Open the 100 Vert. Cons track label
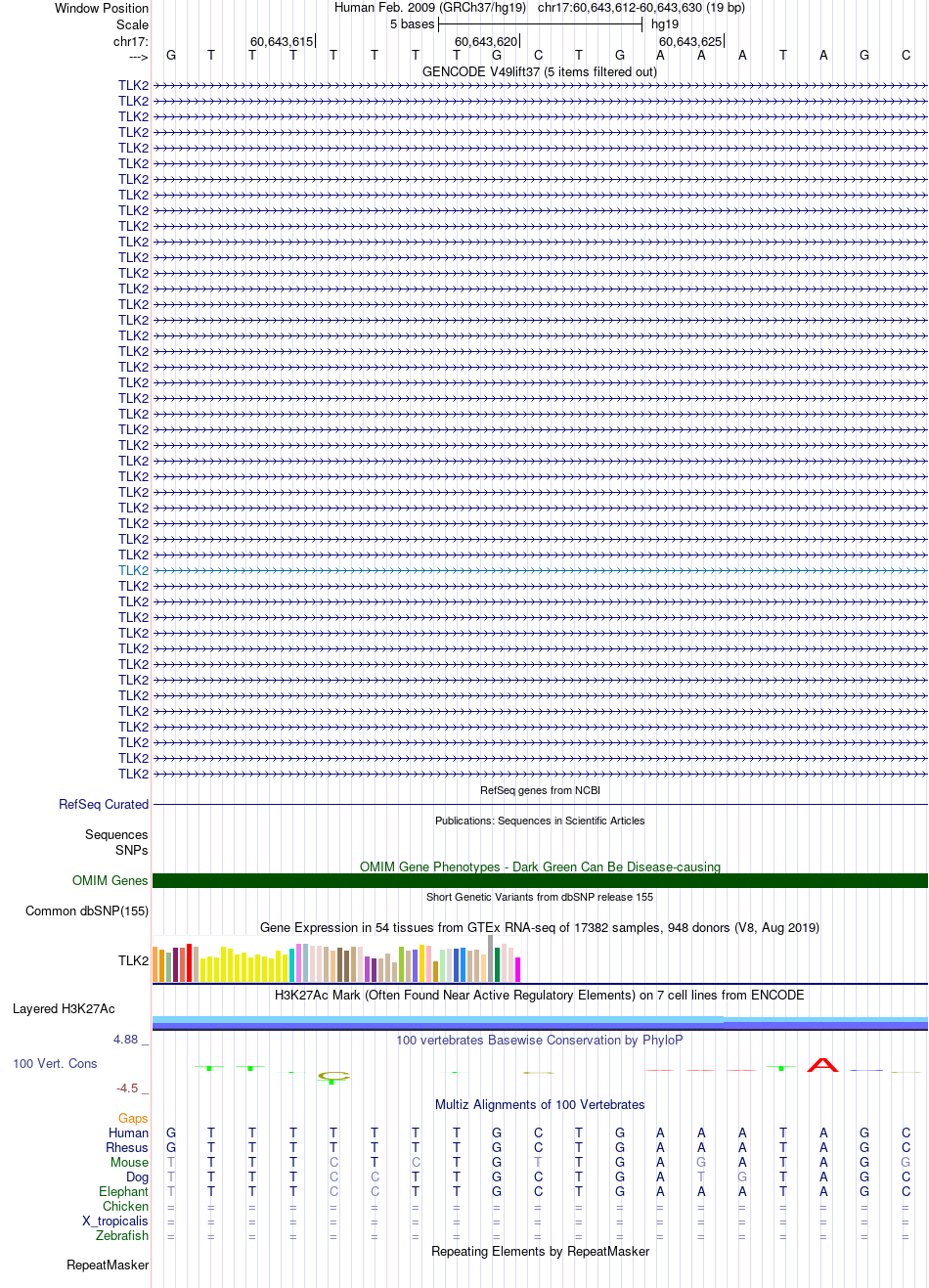This screenshot has height=1288, width=929. [x=55, y=1063]
